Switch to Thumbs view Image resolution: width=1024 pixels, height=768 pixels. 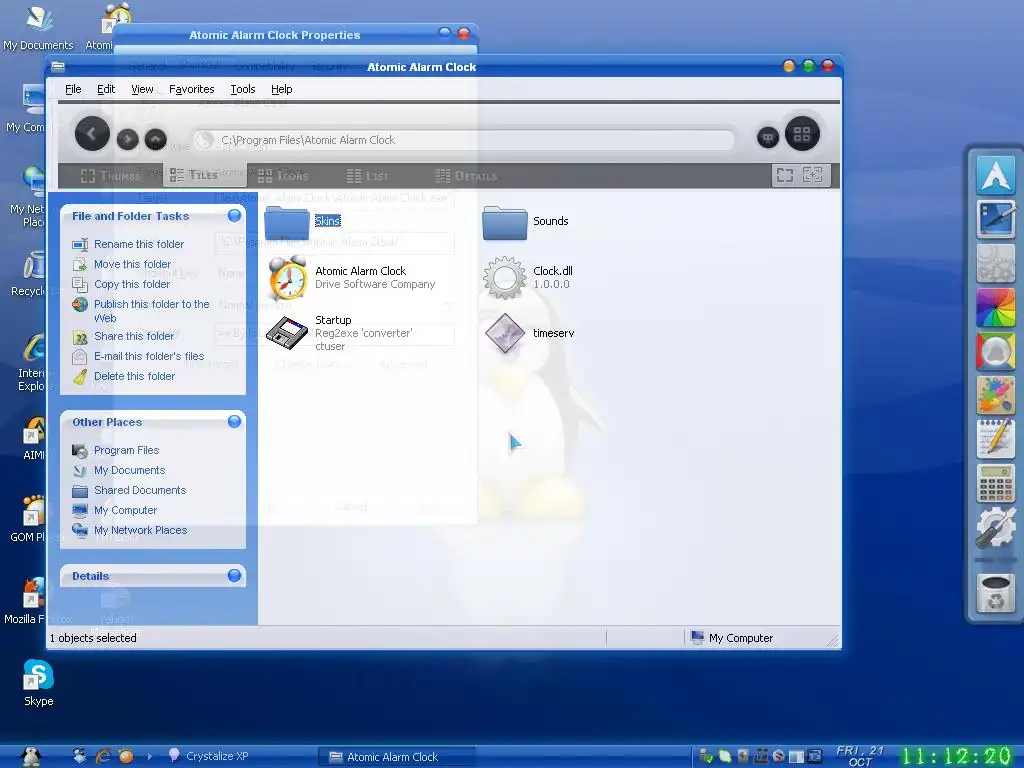click(x=110, y=175)
